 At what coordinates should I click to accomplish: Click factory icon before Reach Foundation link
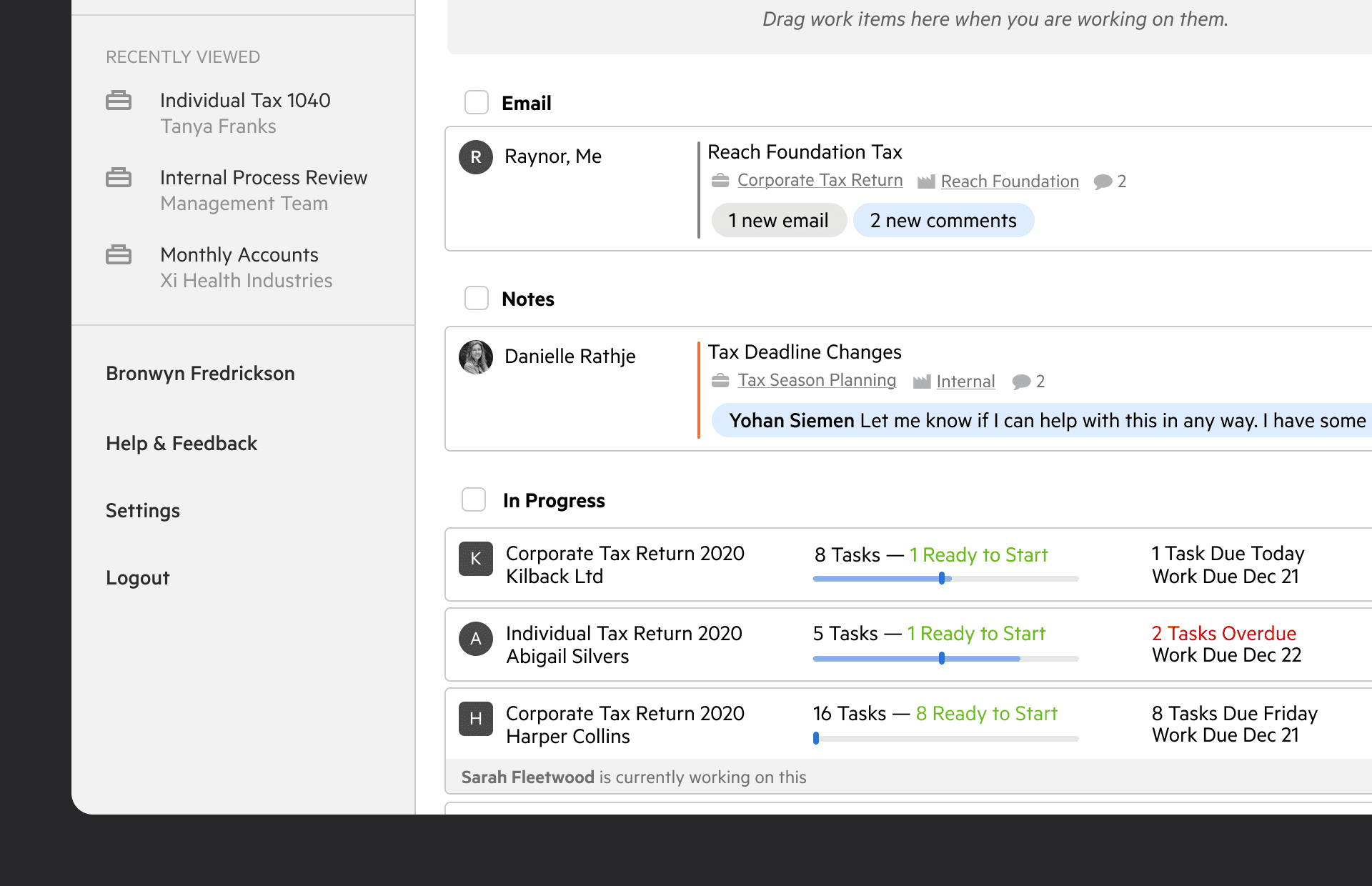926,181
